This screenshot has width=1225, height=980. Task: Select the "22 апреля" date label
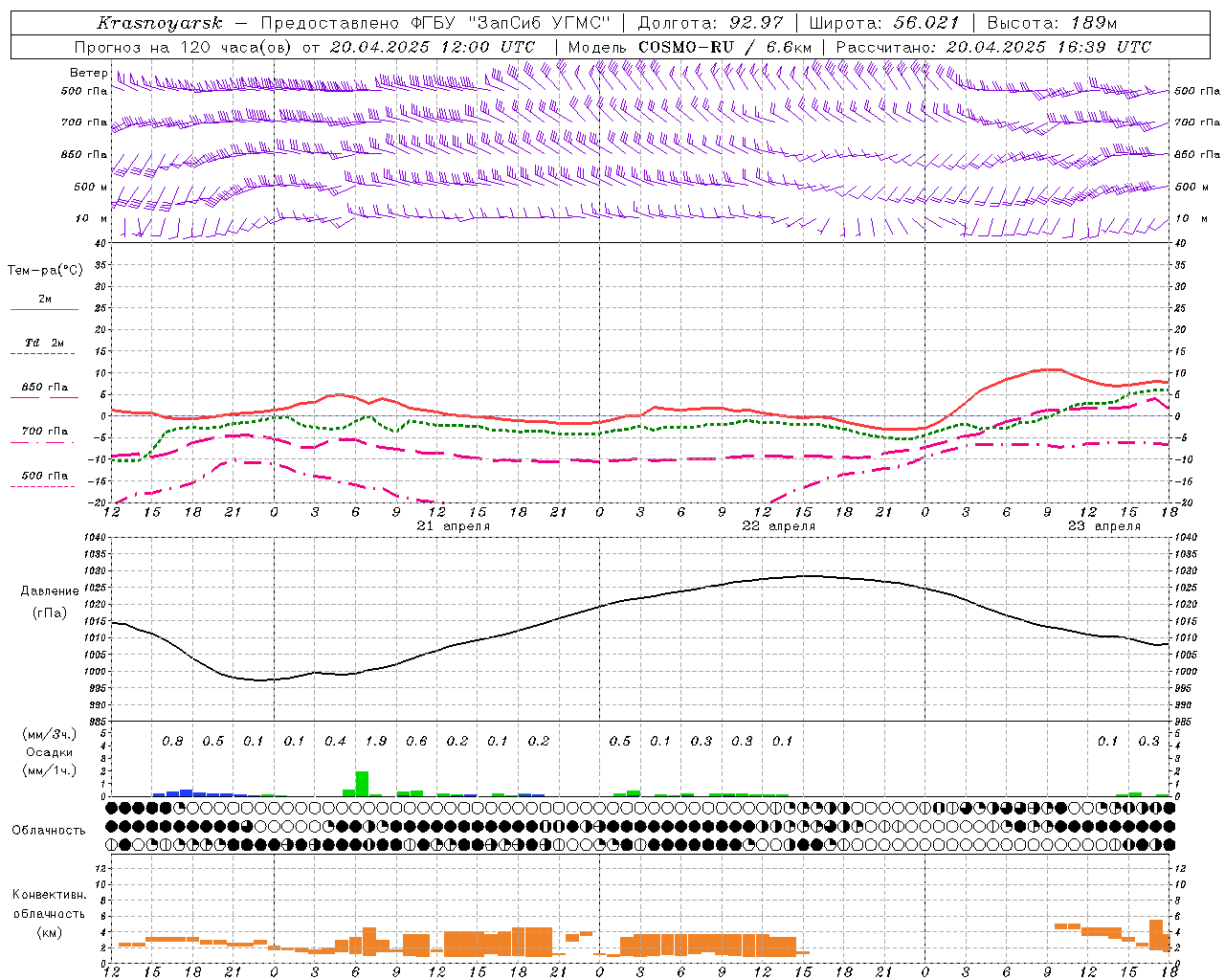pos(778,526)
